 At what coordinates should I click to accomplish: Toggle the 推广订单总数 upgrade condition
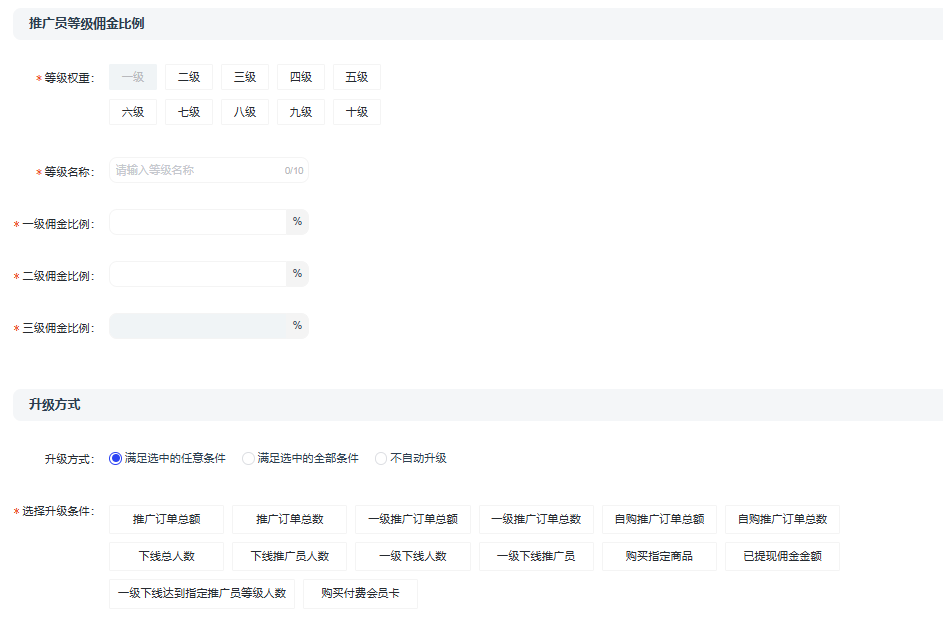289,519
